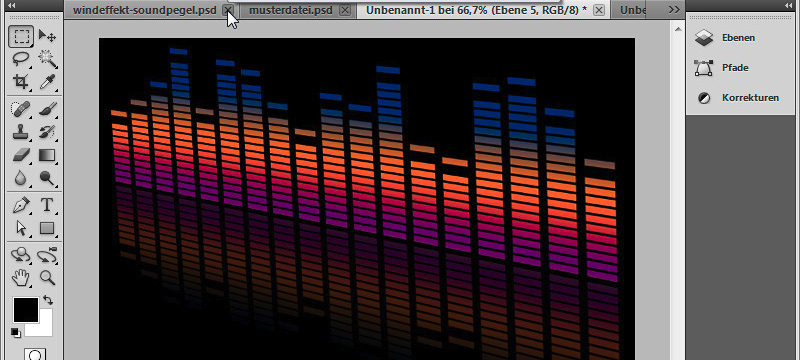Select the Eraser tool
This screenshot has height=360, width=800.
21,155
